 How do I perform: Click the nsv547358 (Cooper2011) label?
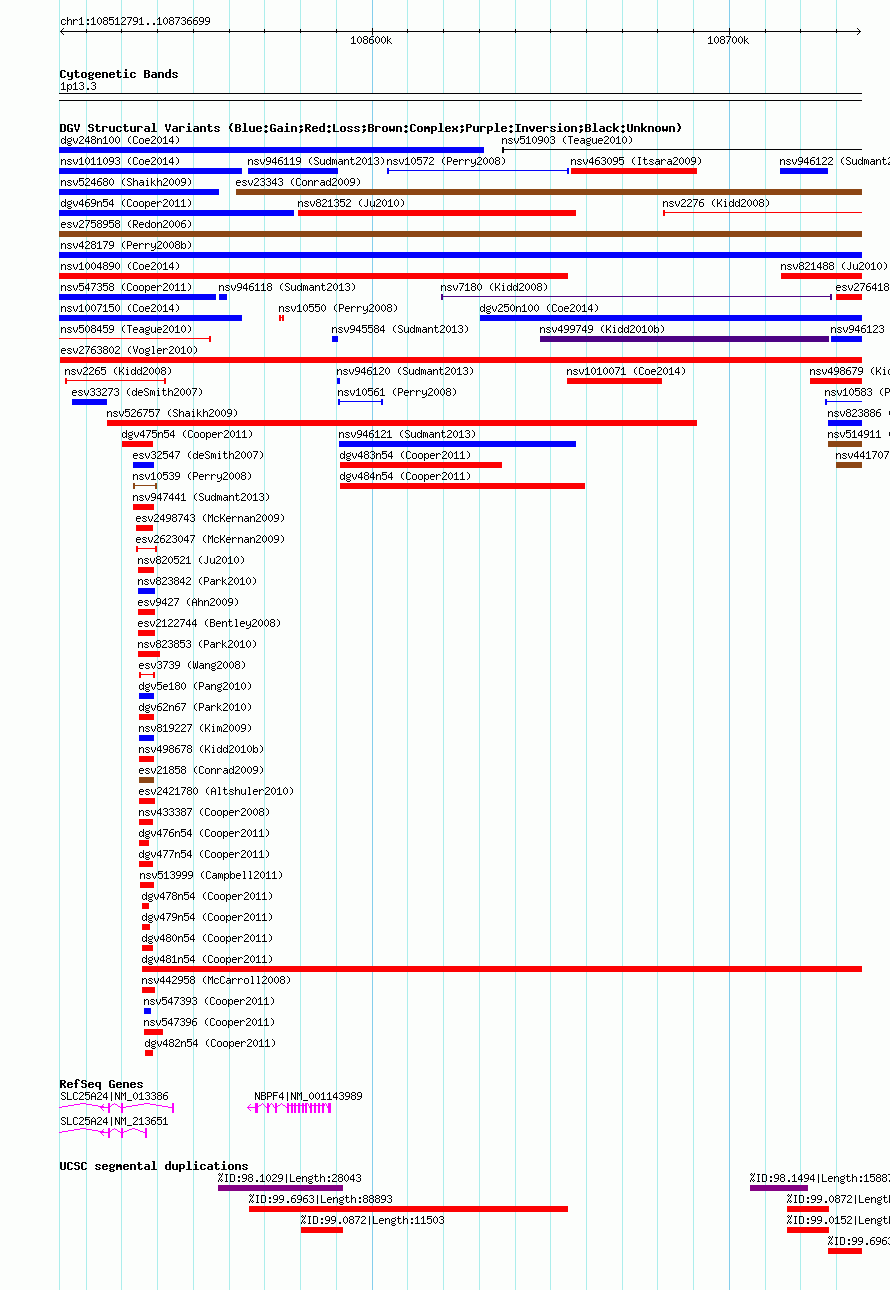pos(126,287)
